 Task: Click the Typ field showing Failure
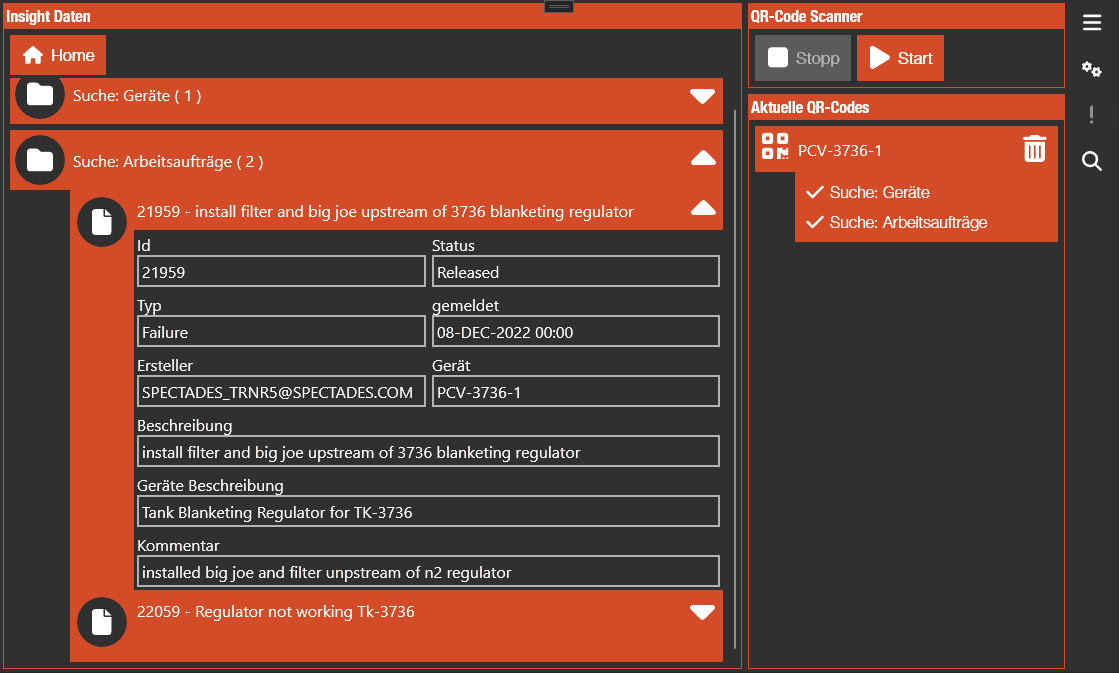281,331
